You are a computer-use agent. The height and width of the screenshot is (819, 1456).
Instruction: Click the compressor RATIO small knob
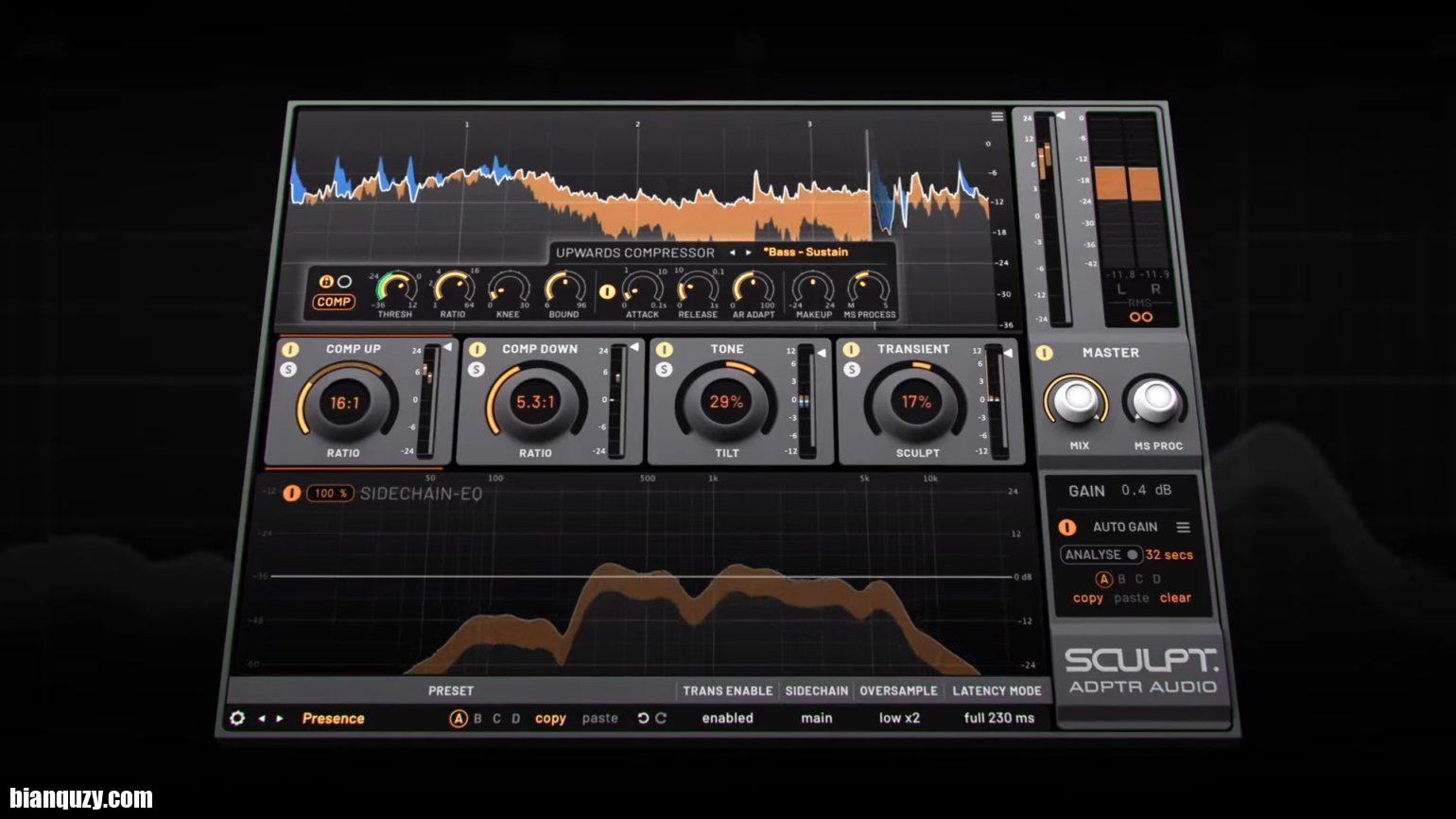tap(454, 288)
